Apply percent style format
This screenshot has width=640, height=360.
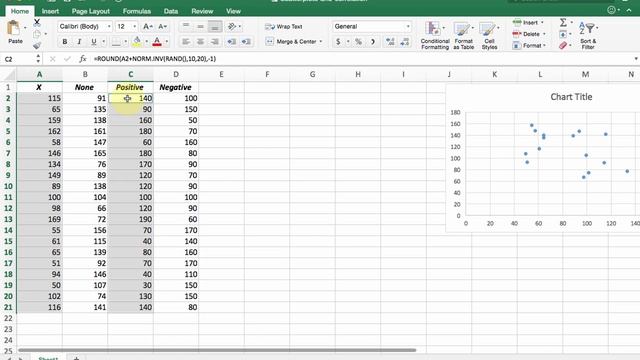pyautogui.click(x=358, y=42)
